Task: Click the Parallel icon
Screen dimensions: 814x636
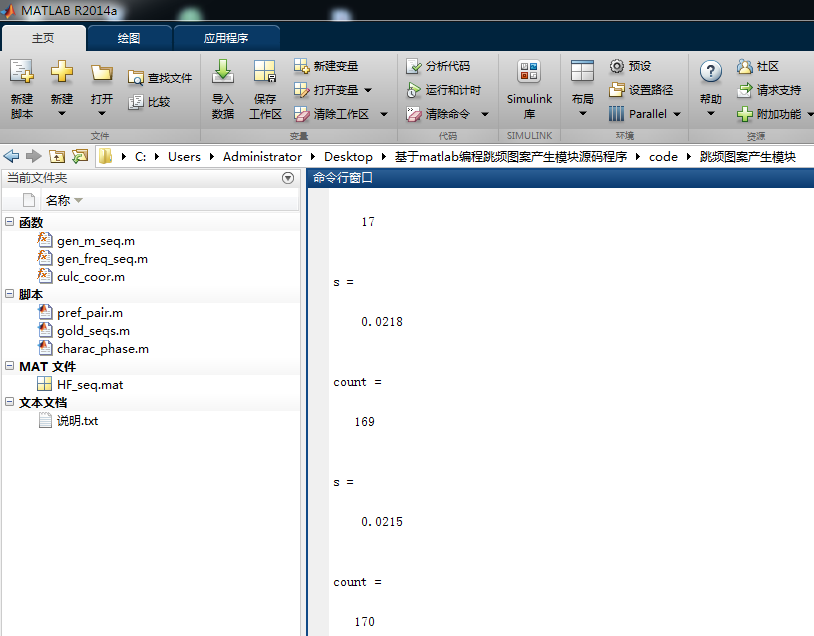Action: coord(616,114)
